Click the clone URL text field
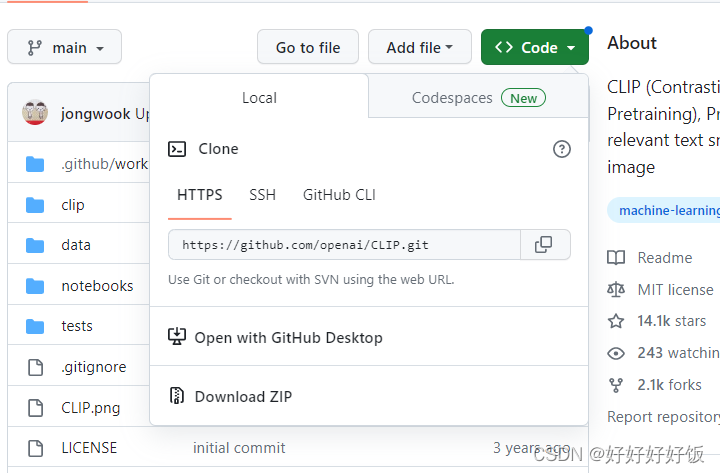The width and height of the screenshot is (720, 473). pos(344,245)
